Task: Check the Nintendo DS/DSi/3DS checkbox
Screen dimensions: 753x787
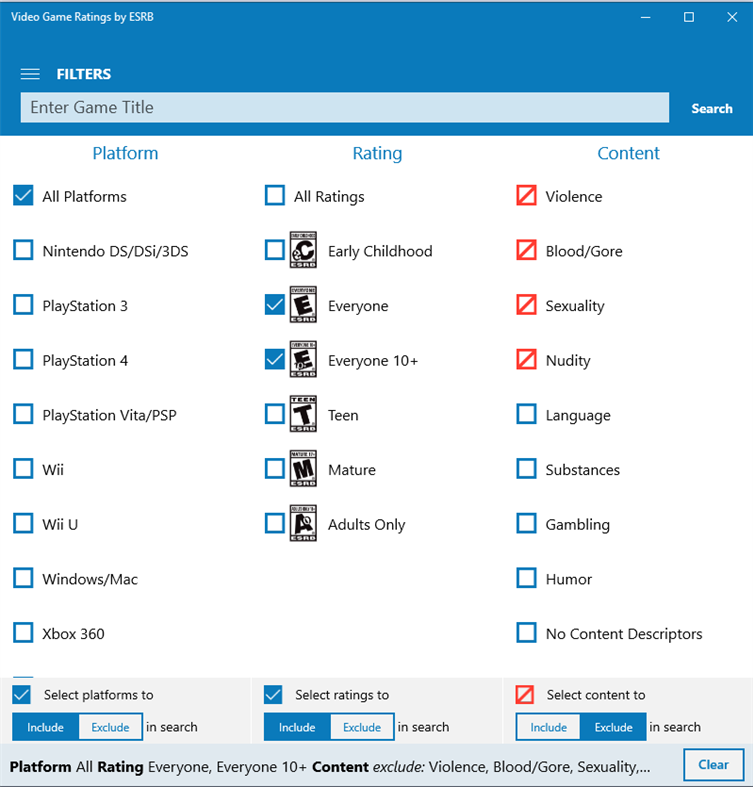Action: 23,250
